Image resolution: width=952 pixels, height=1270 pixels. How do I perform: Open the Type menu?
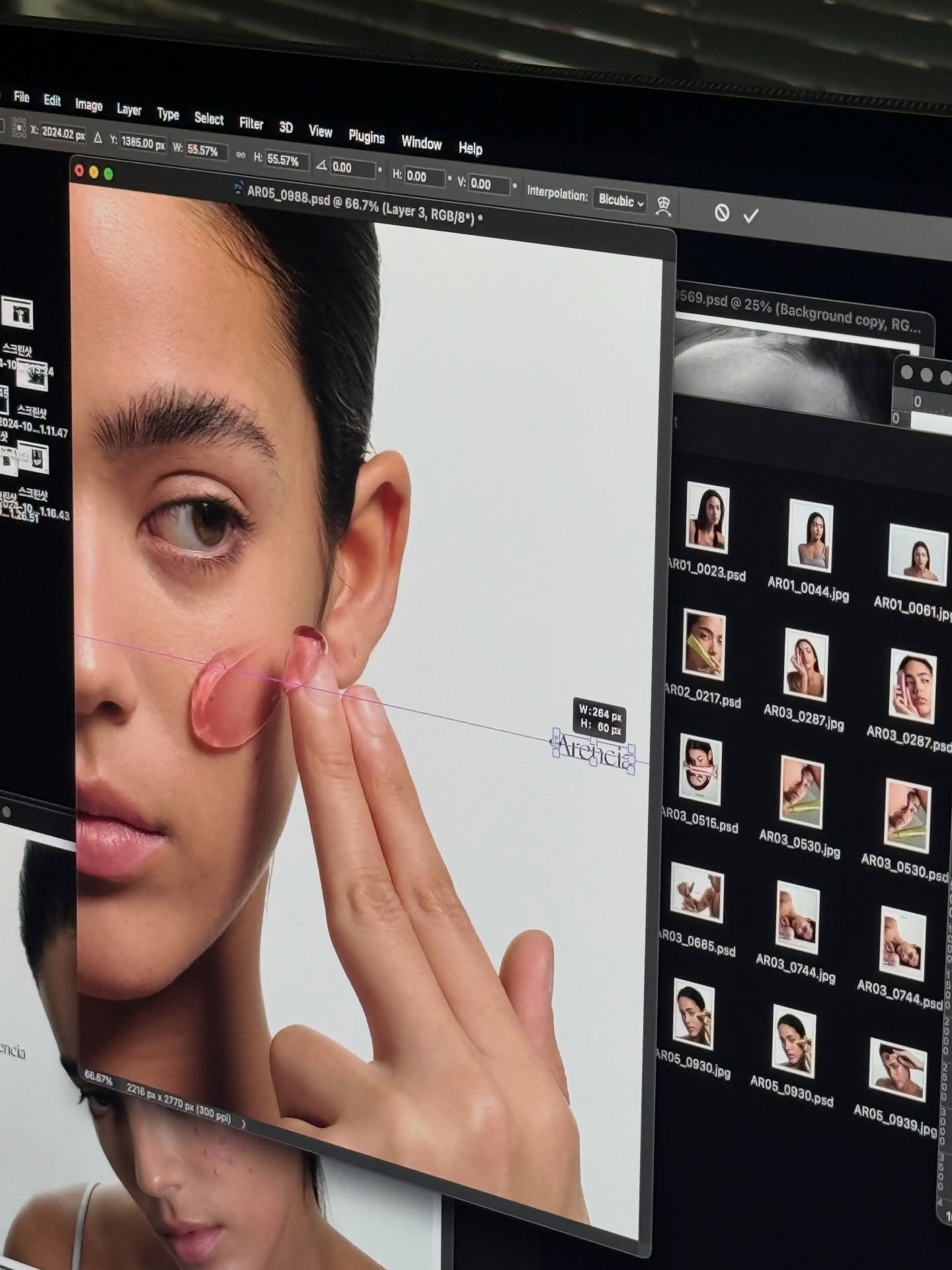pyautogui.click(x=168, y=114)
